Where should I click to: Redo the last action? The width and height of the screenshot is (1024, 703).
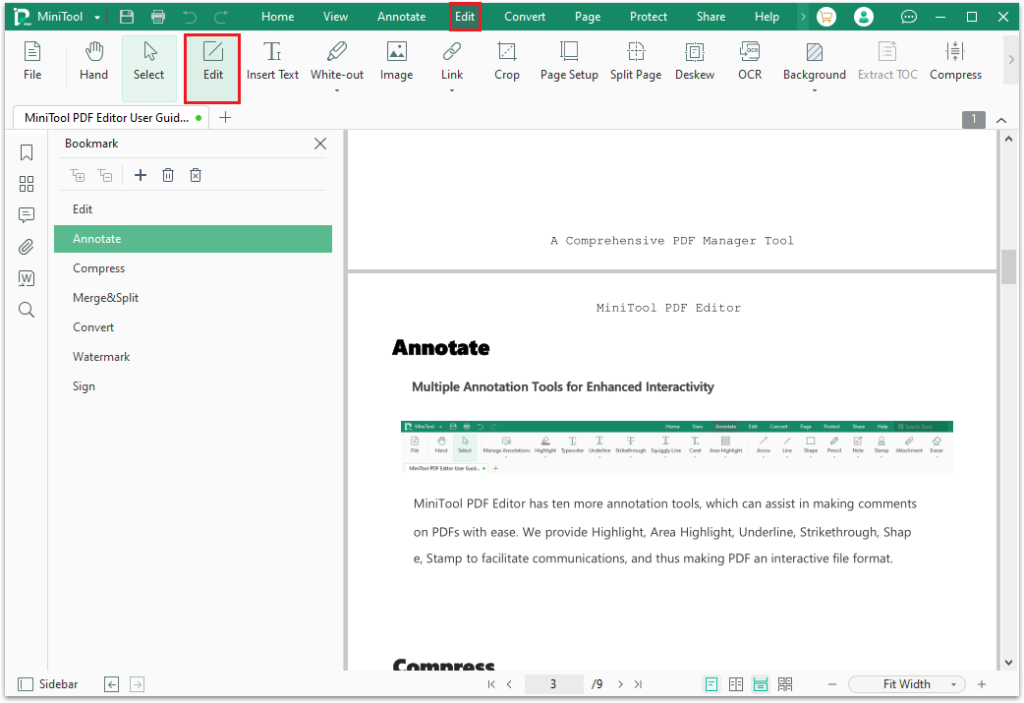click(221, 17)
